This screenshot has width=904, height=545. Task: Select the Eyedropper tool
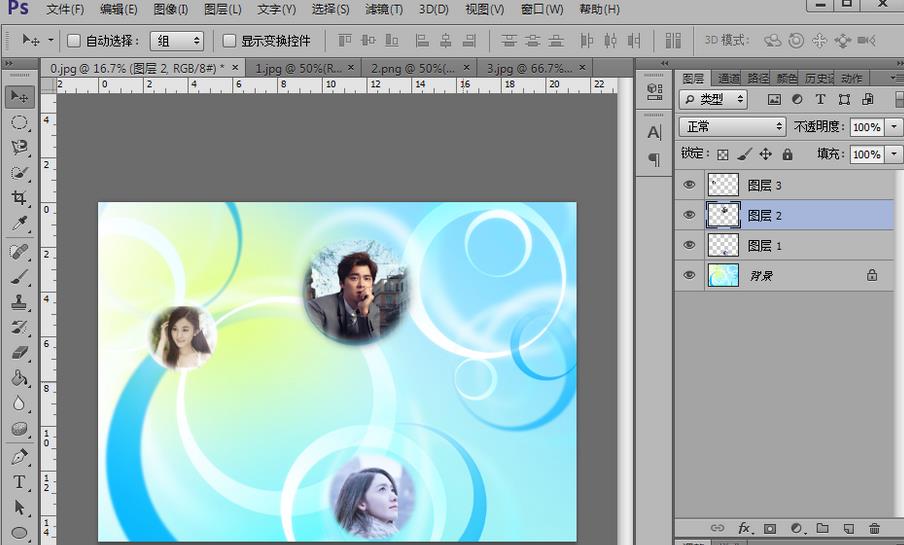point(19,224)
